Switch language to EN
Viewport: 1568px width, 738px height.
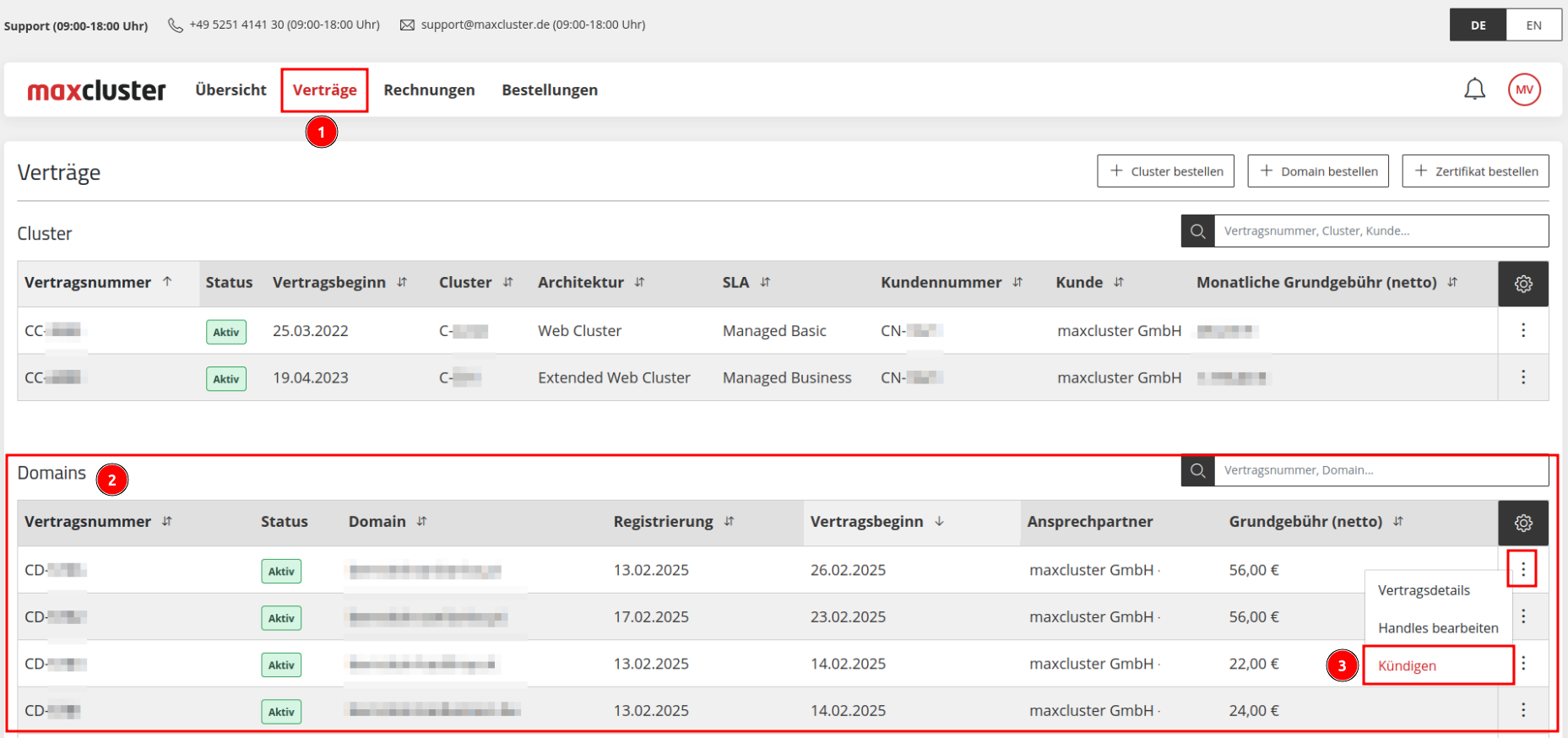pos(1533,25)
